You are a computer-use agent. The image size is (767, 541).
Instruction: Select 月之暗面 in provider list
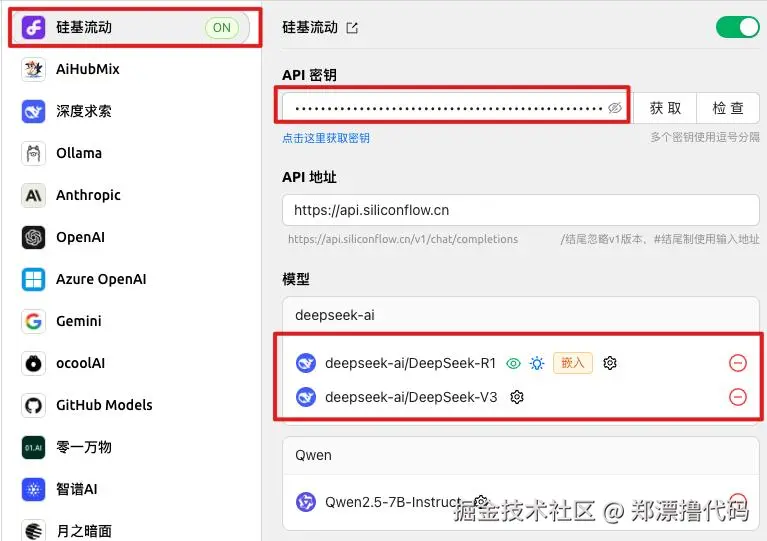tap(131, 530)
